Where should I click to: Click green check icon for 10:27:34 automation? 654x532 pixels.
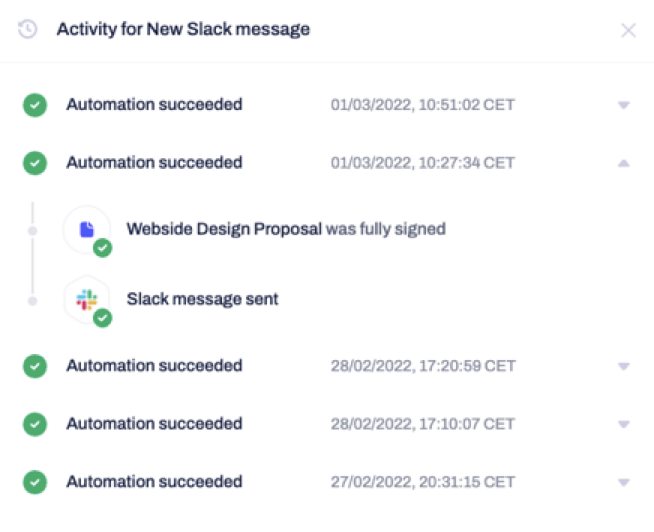[35, 163]
